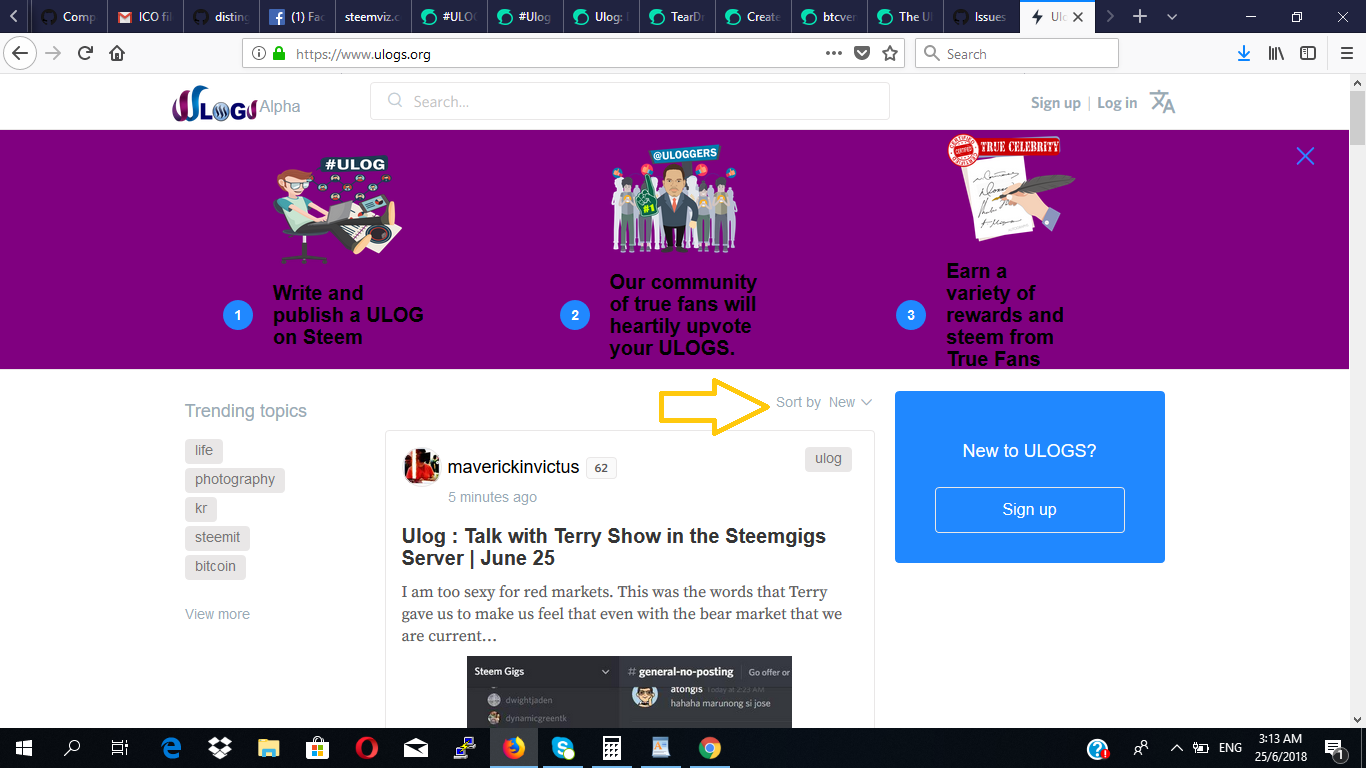Select the photography trending topic

[235, 480]
